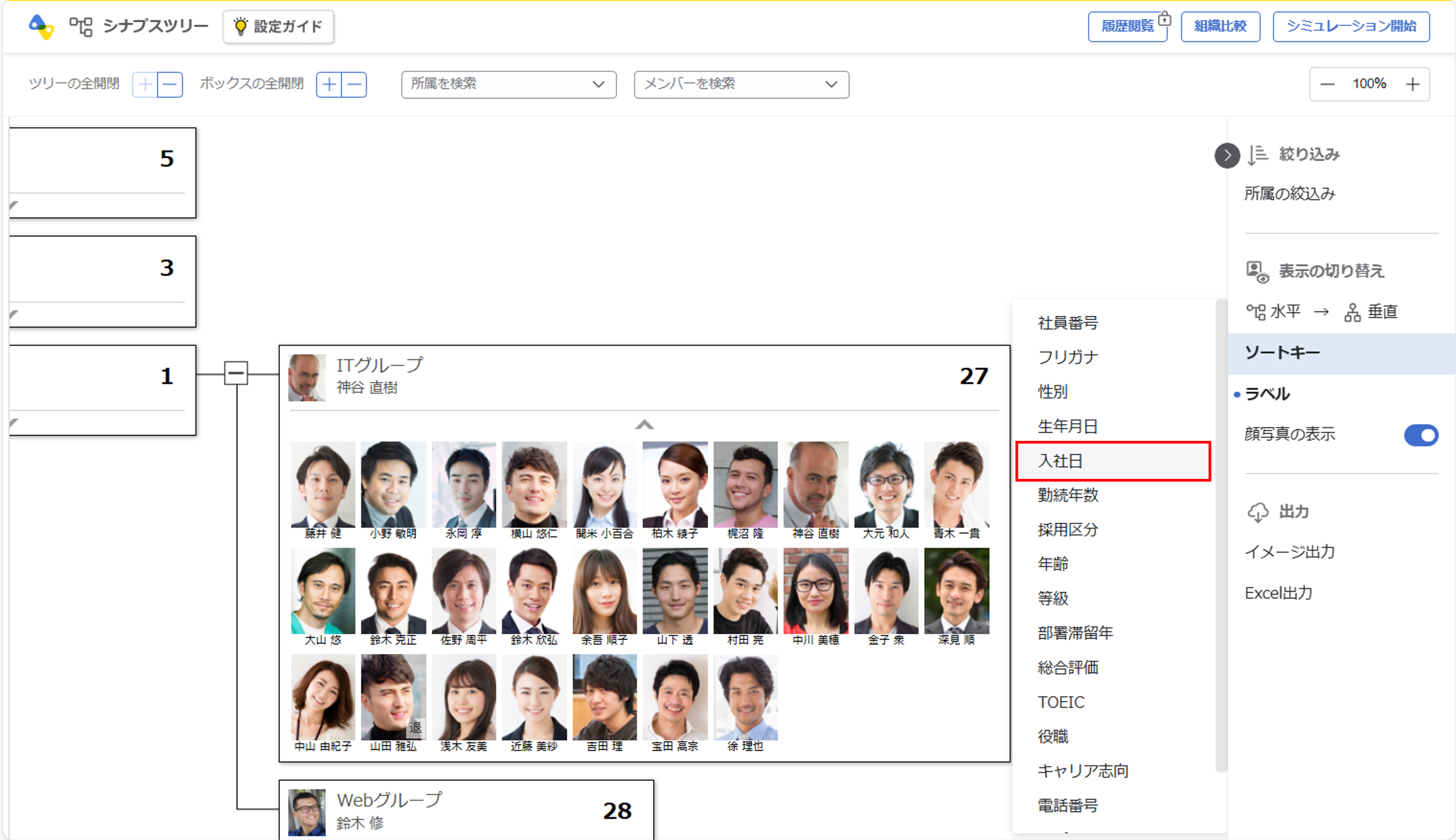Click the 組織比較 button
This screenshot has width=1456, height=840.
pyautogui.click(x=1220, y=26)
